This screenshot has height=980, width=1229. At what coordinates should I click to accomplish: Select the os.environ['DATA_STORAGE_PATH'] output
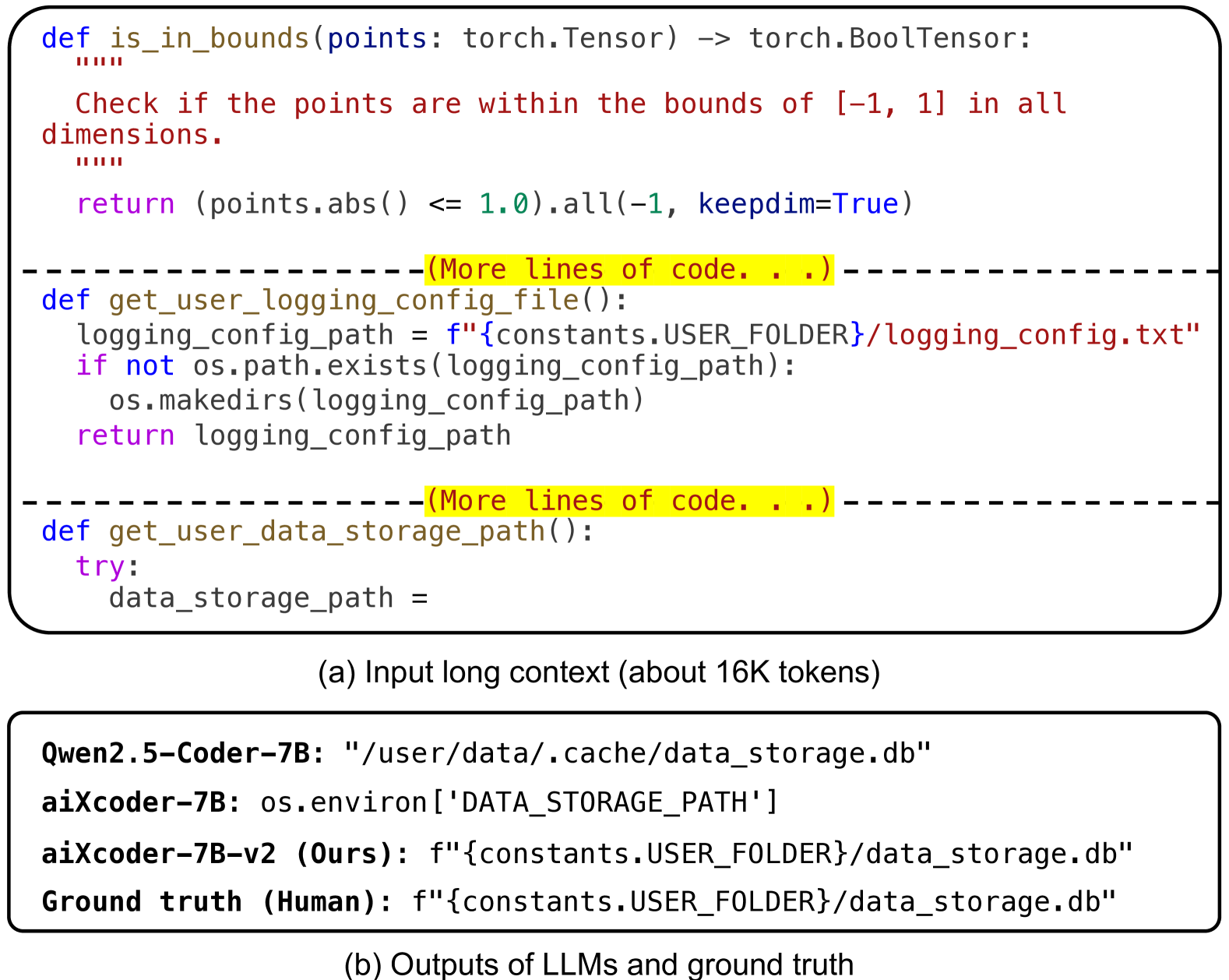tap(519, 802)
